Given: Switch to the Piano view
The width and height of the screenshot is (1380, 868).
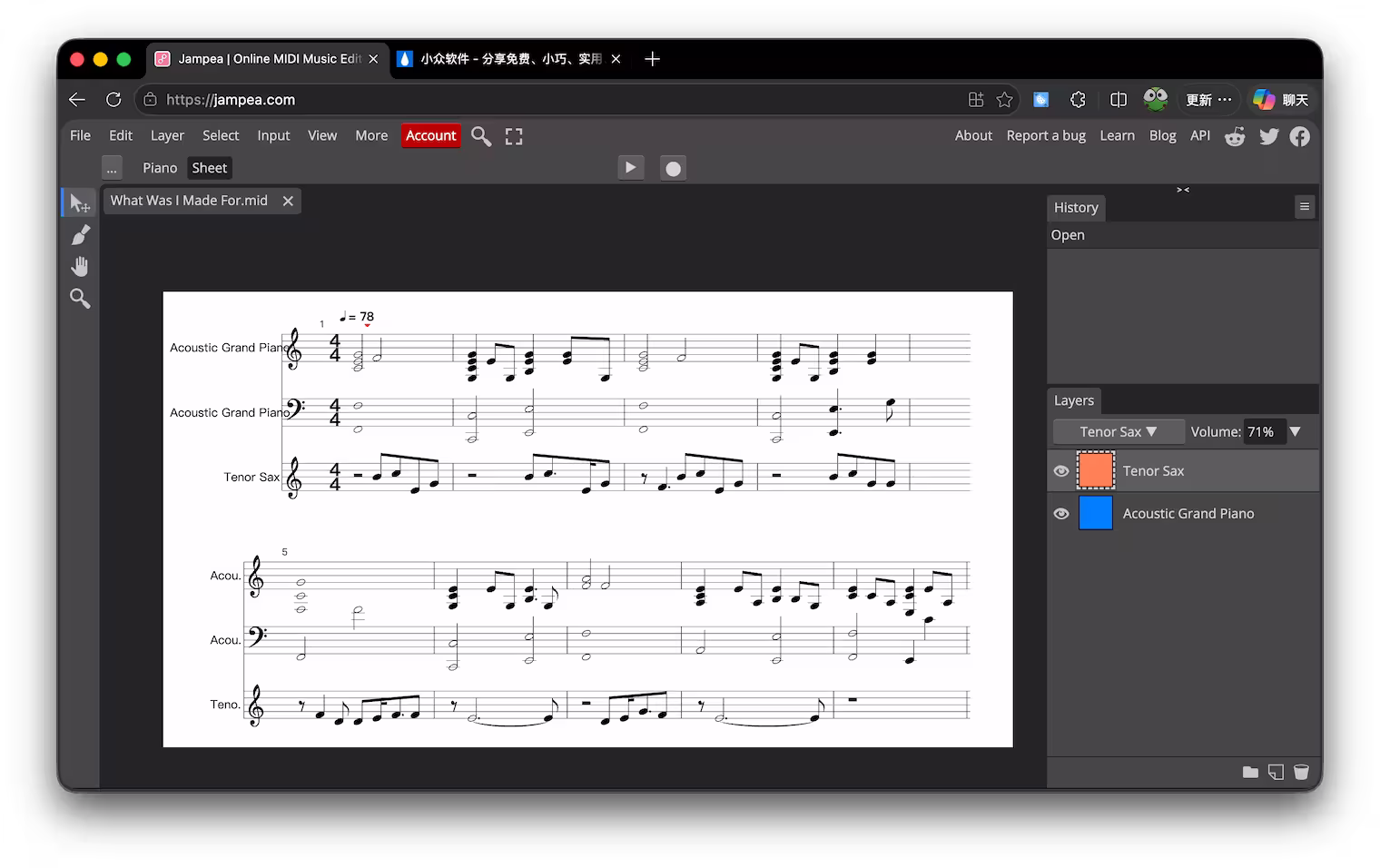Looking at the screenshot, I should tap(160, 168).
